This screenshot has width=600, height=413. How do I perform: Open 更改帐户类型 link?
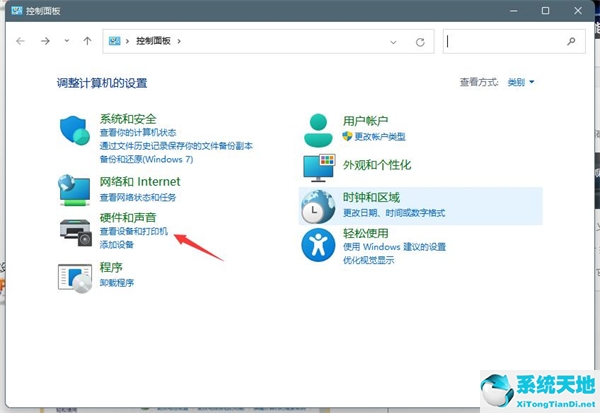[x=379, y=136]
